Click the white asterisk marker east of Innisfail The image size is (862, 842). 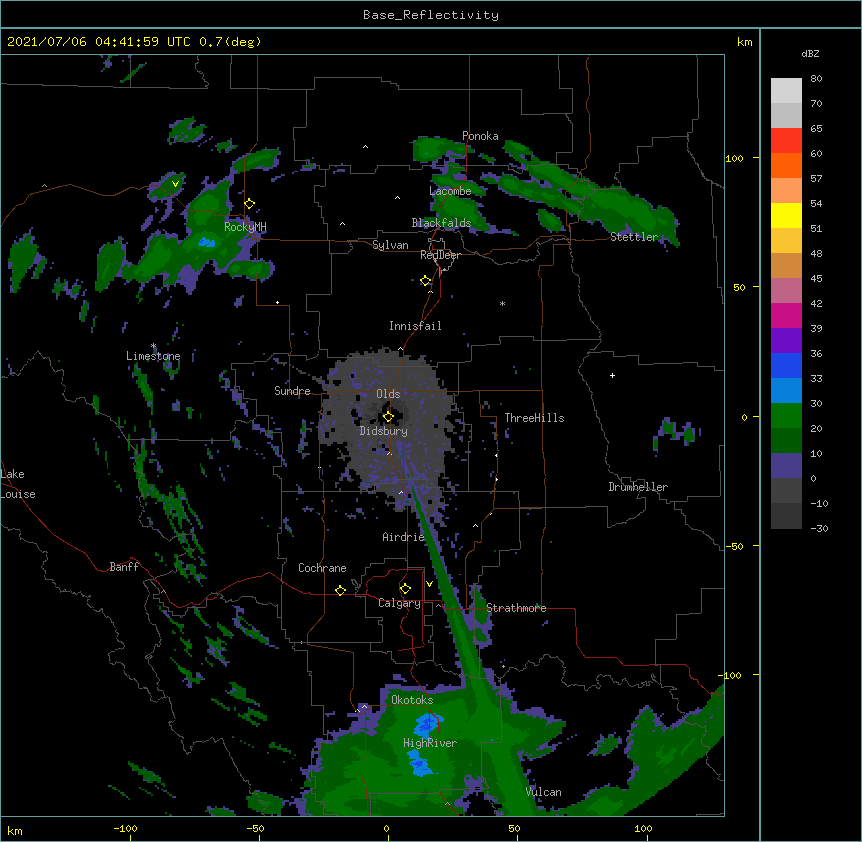point(502,303)
